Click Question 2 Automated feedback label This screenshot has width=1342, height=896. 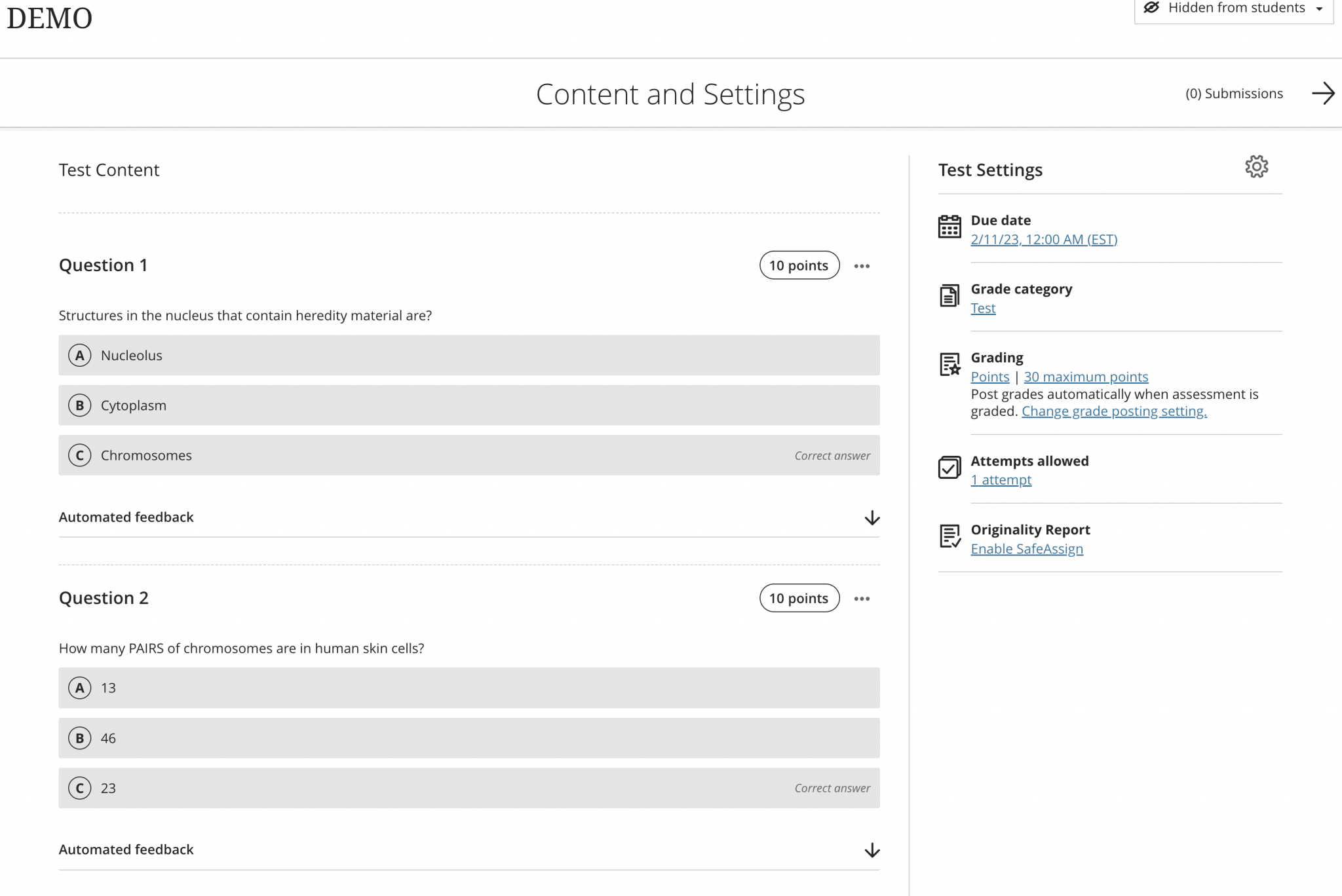pyautogui.click(x=126, y=849)
